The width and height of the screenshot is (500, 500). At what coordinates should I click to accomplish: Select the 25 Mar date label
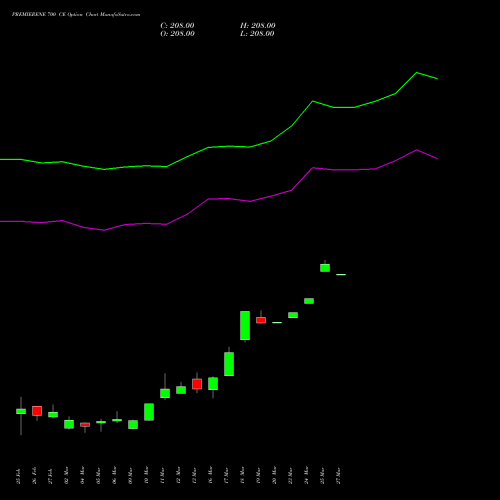tap(323, 476)
